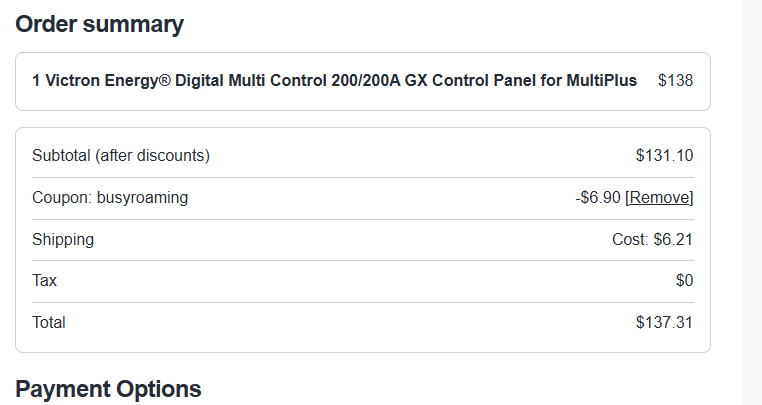Select the Cost: $6.21 shipping value
This screenshot has width=762, height=405.
click(x=652, y=239)
